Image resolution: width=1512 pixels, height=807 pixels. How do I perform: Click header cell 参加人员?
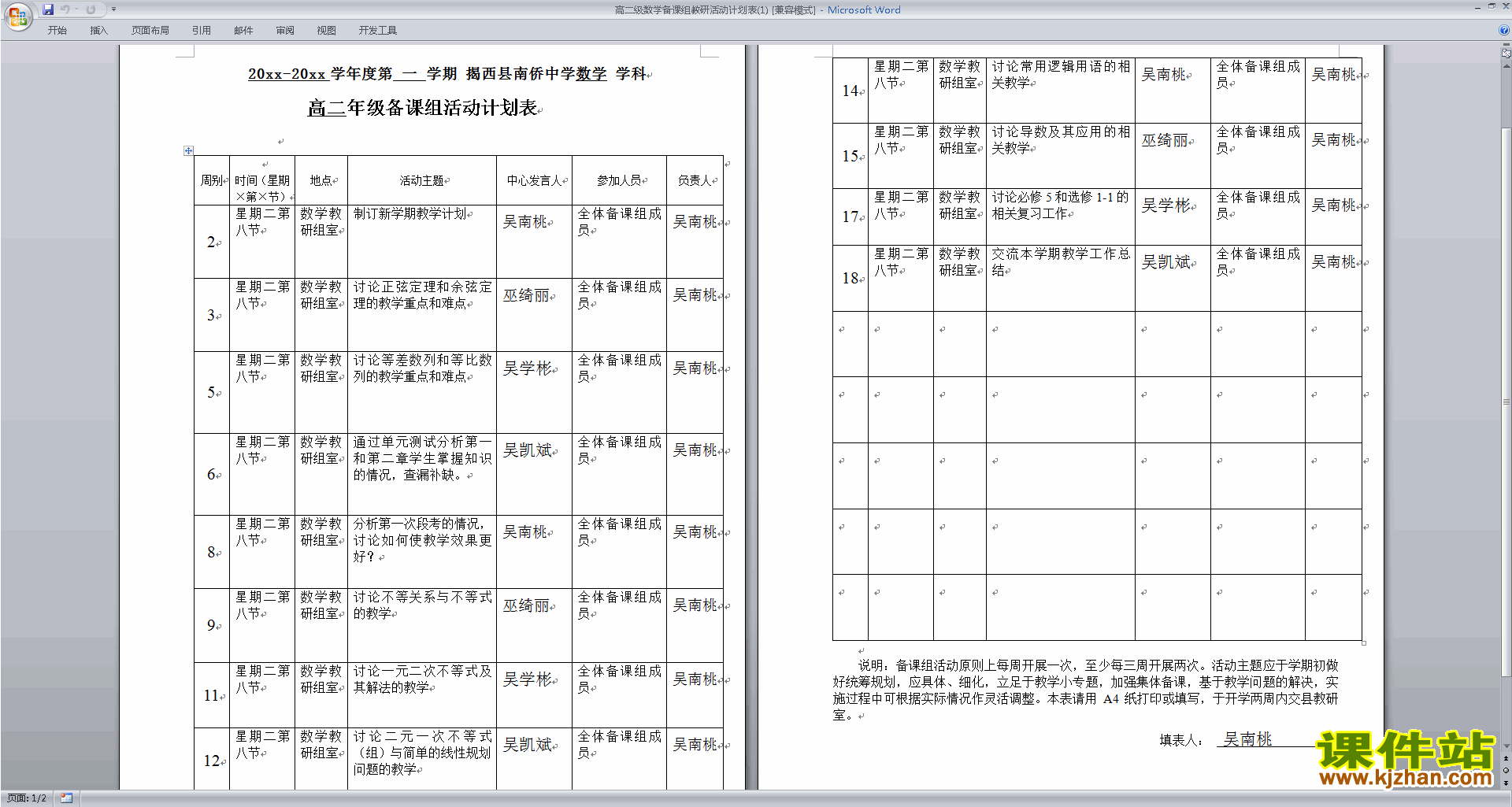tap(619, 180)
